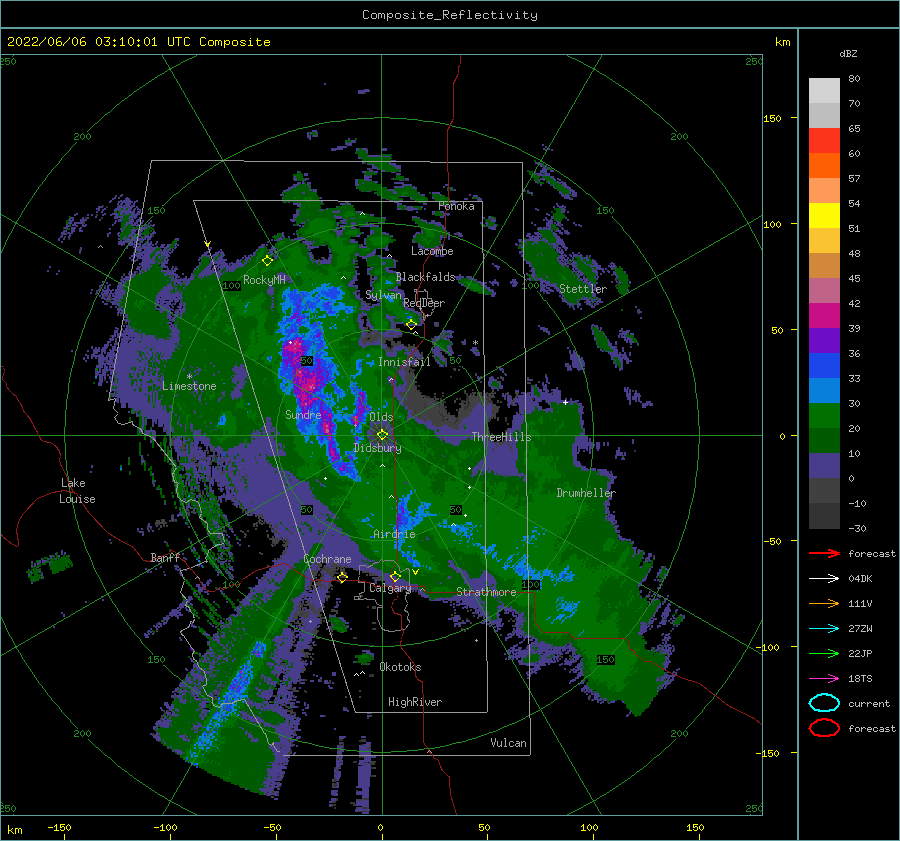The image size is (900, 841).
Task: Click the 18TS legend label
Action: click(x=860, y=679)
